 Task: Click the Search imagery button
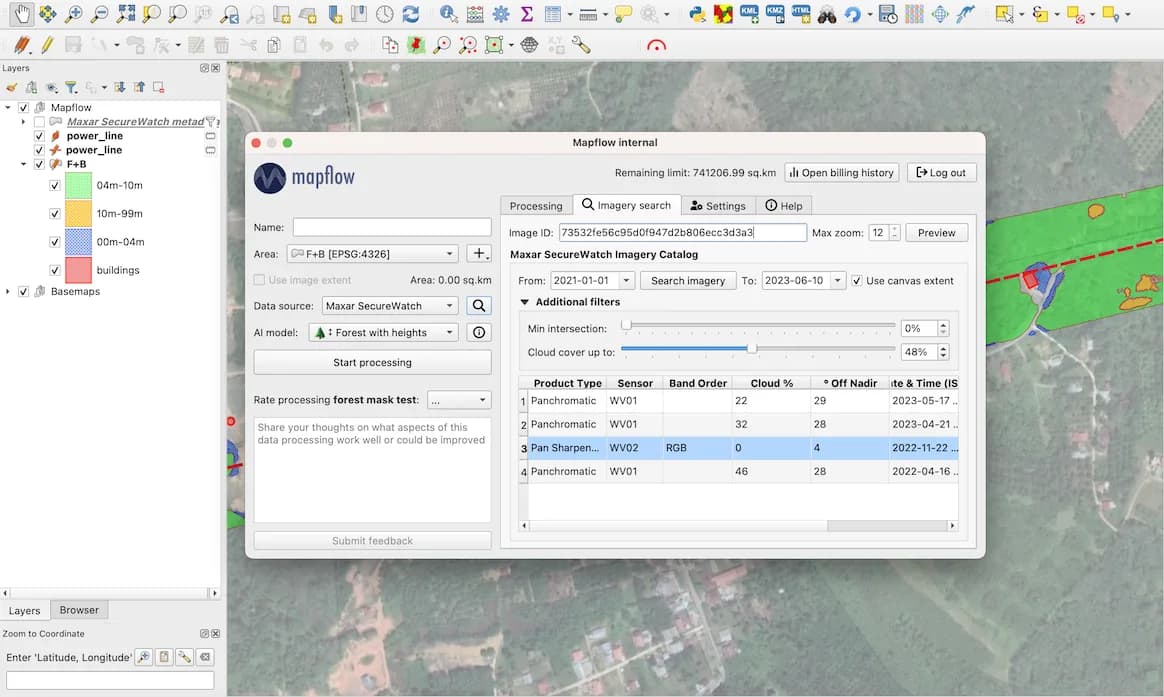688,280
